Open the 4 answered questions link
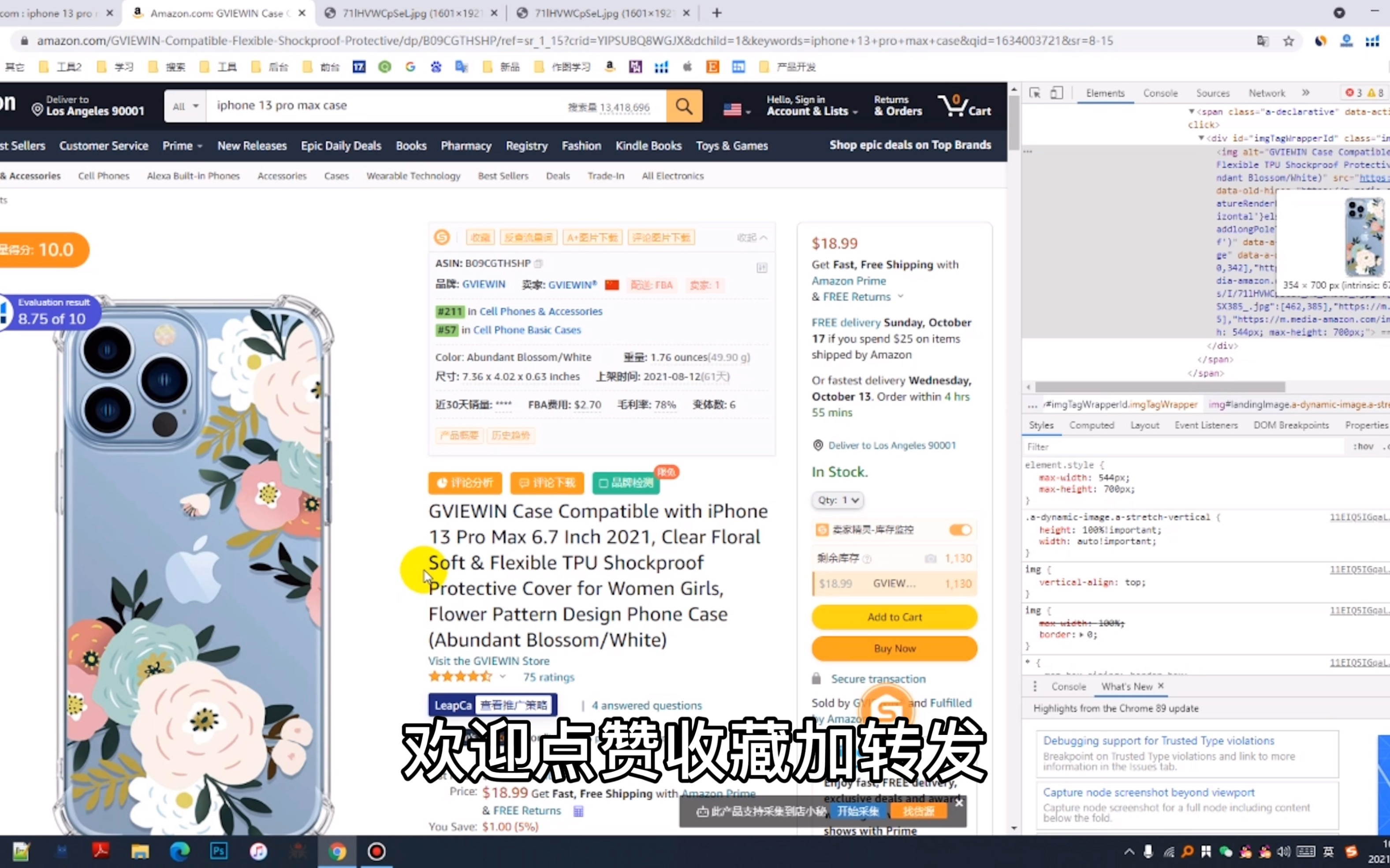This screenshot has height=868, width=1390. pos(646,705)
